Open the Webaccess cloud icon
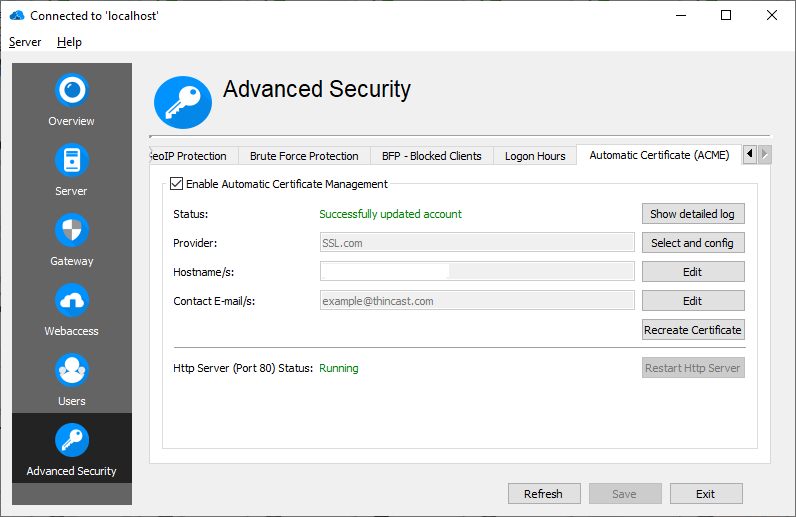 (x=72, y=300)
